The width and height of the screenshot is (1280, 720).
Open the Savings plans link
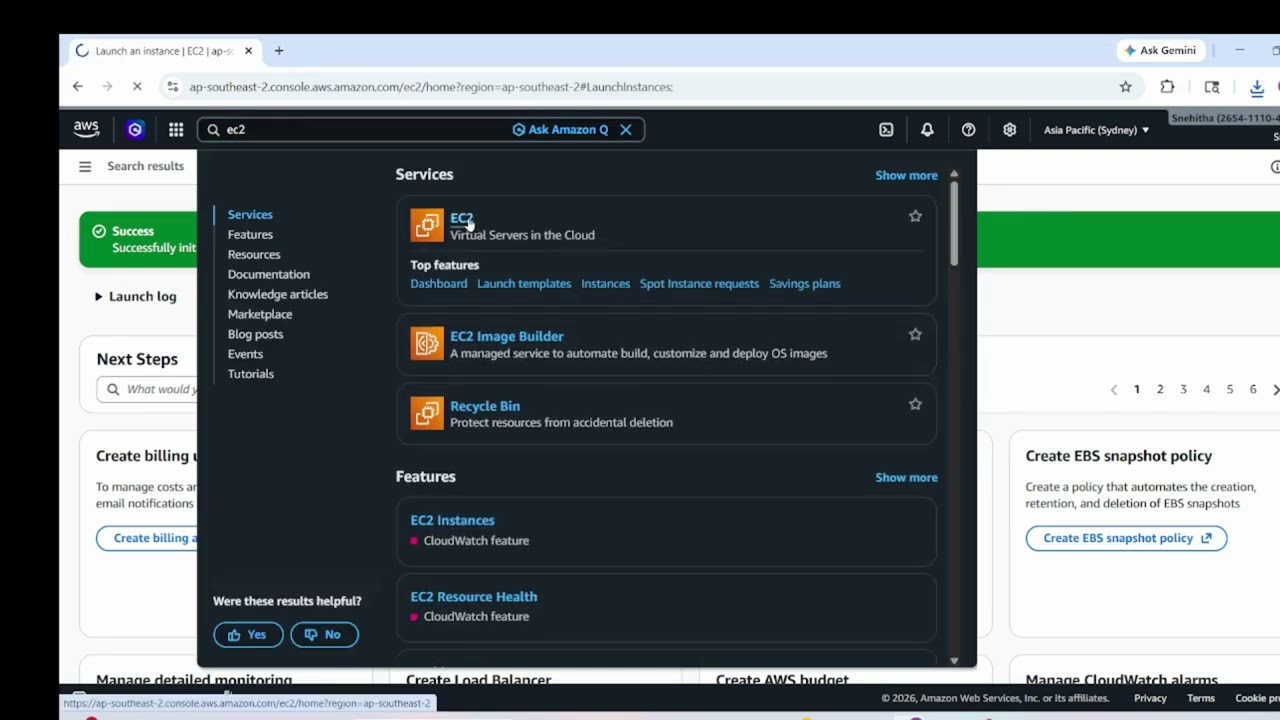point(804,283)
